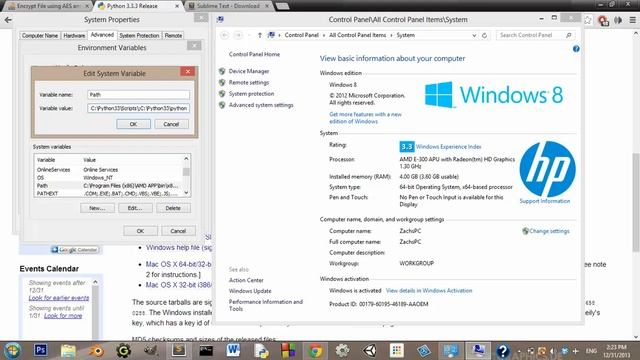Click the volume icon in system tray
The height and width of the screenshot is (360, 640).
click(553, 351)
